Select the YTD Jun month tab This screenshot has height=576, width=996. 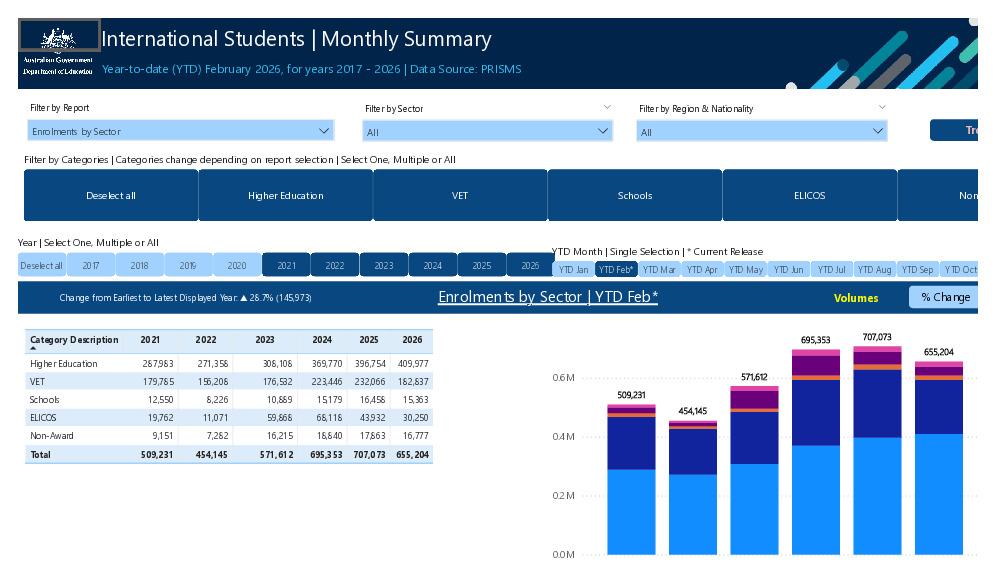789,269
